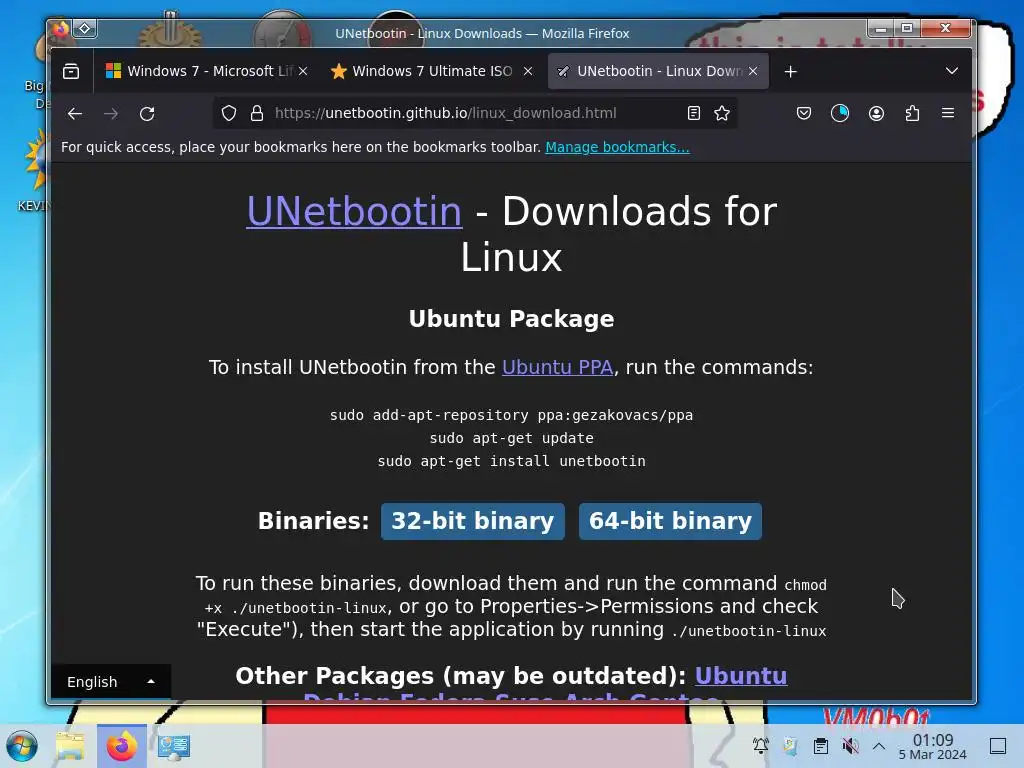Show desktop via taskbar corner button
This screenshot has height=768, width=1024.
998,746
